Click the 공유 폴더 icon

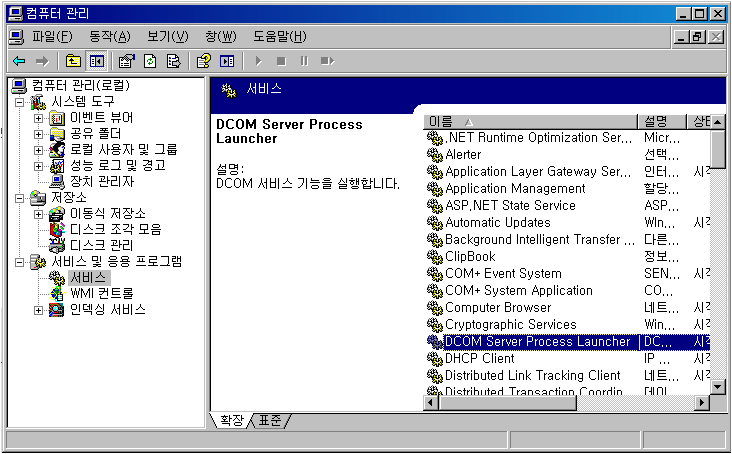click(x=57, y=134)
